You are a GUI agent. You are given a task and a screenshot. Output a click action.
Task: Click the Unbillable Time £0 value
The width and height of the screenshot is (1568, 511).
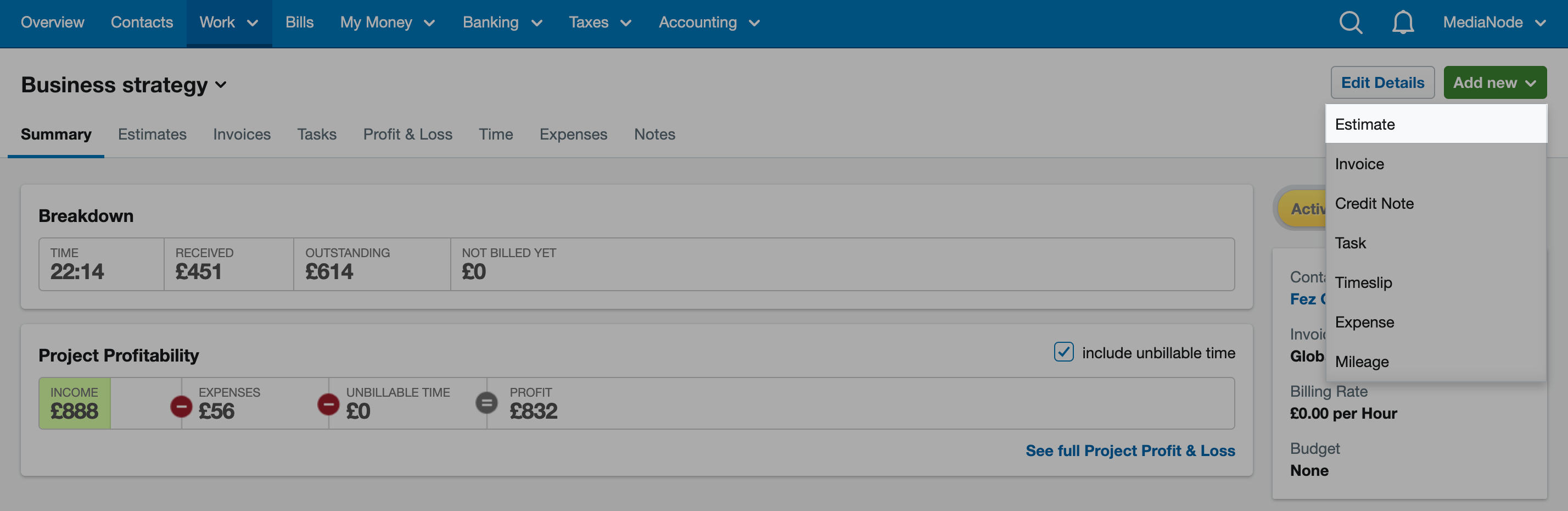(358, 411)
